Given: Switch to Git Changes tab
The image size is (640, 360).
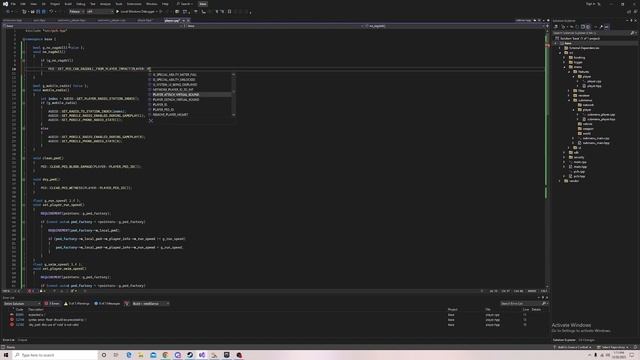Looking at the screenshot, I should tap(587, 340).
